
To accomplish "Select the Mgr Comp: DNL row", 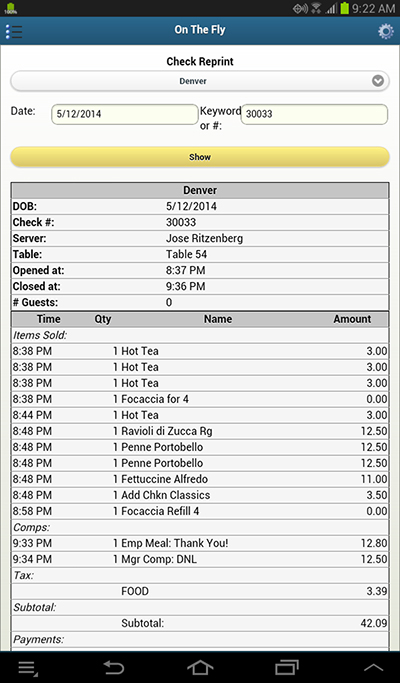I will 200,559.
